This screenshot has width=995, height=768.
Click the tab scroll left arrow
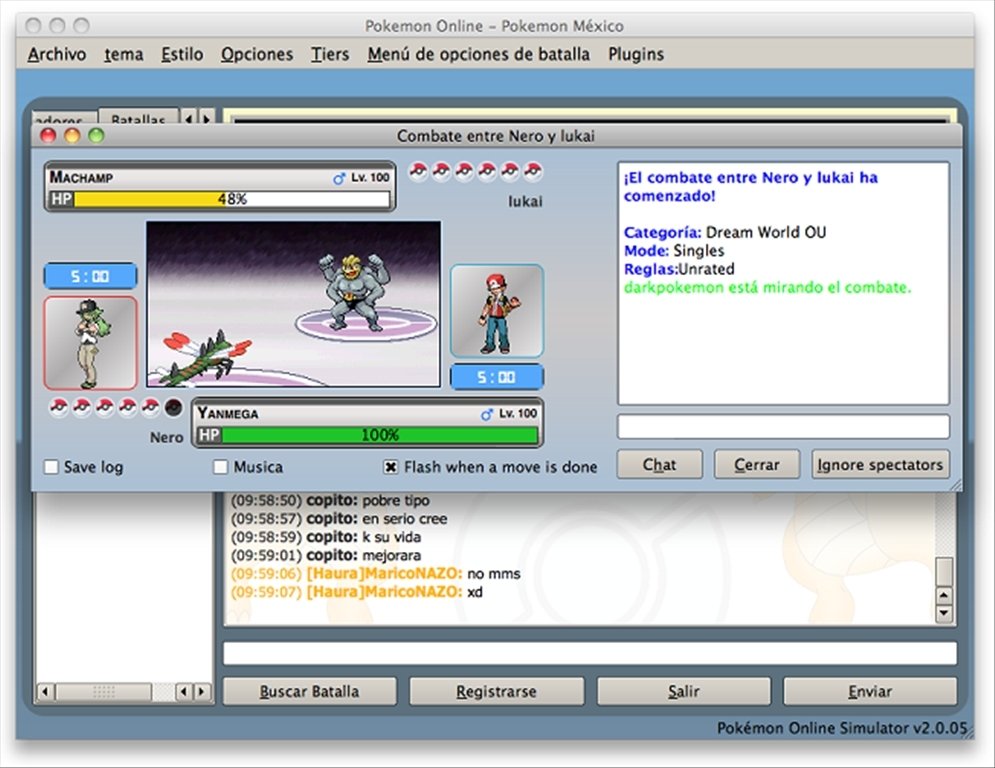coord(188,118)
